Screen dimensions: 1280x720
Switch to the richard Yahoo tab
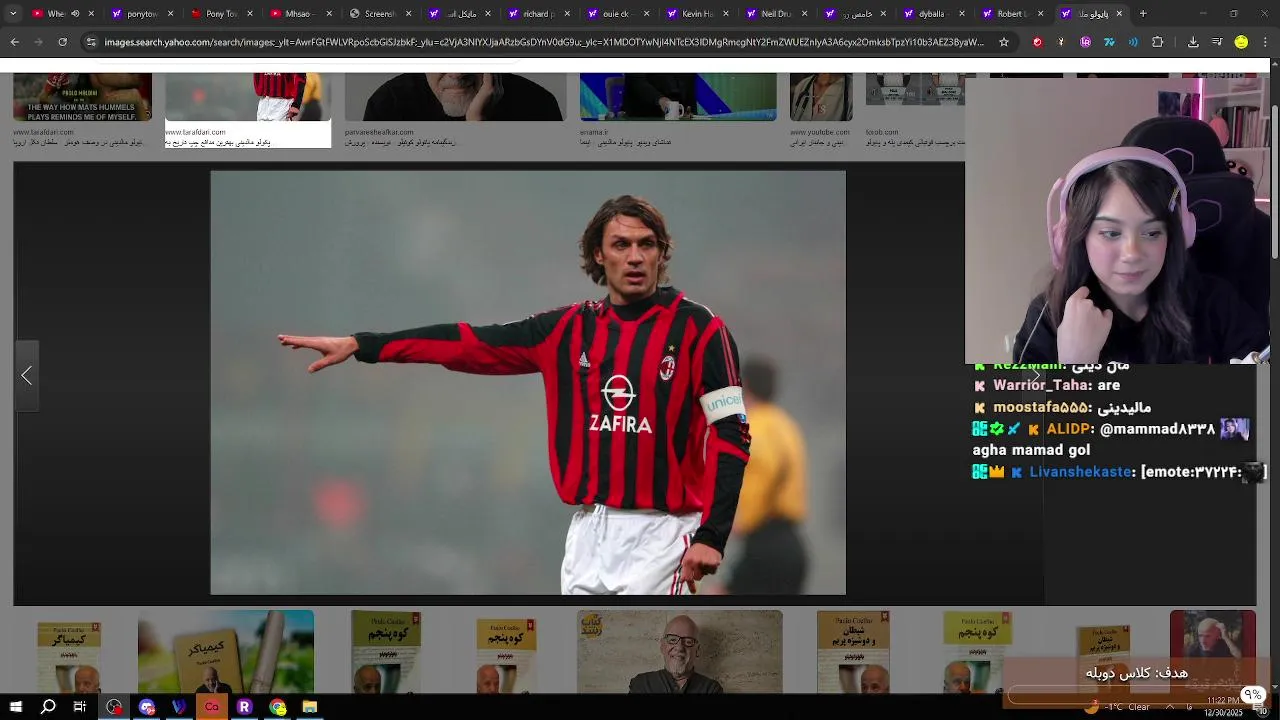(538, 14)
